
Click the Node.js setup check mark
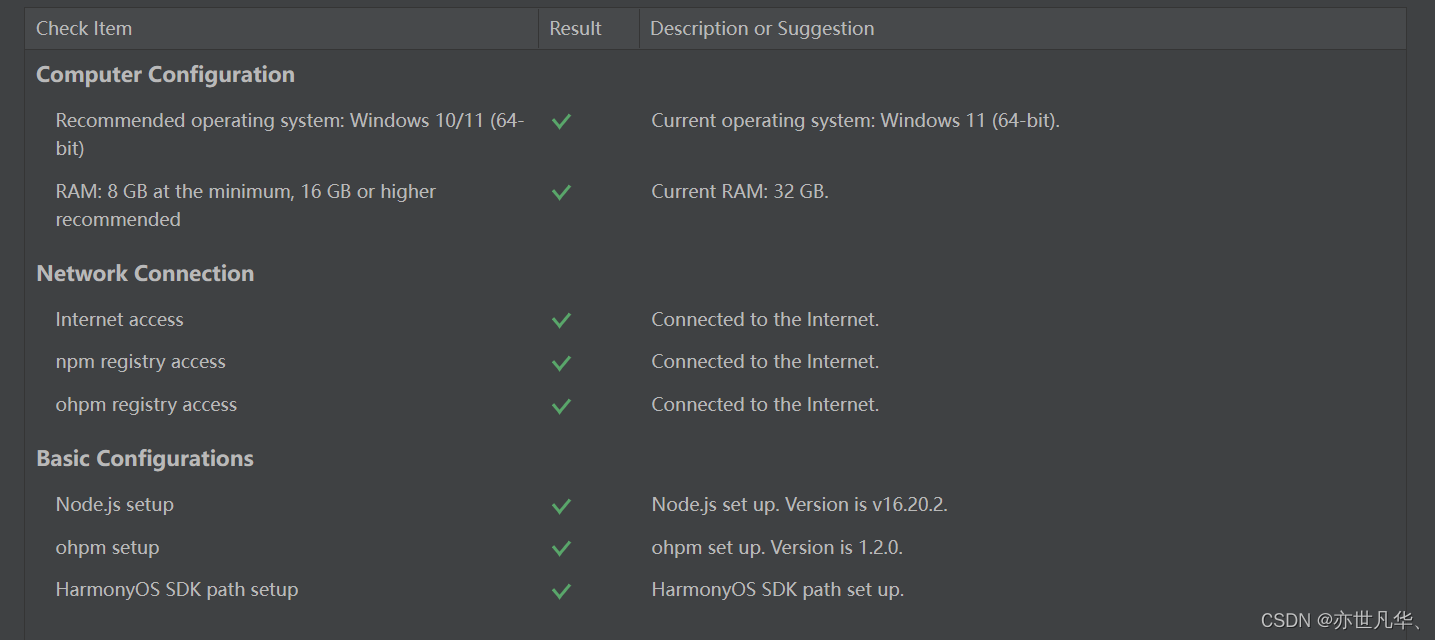click(561, 506)
